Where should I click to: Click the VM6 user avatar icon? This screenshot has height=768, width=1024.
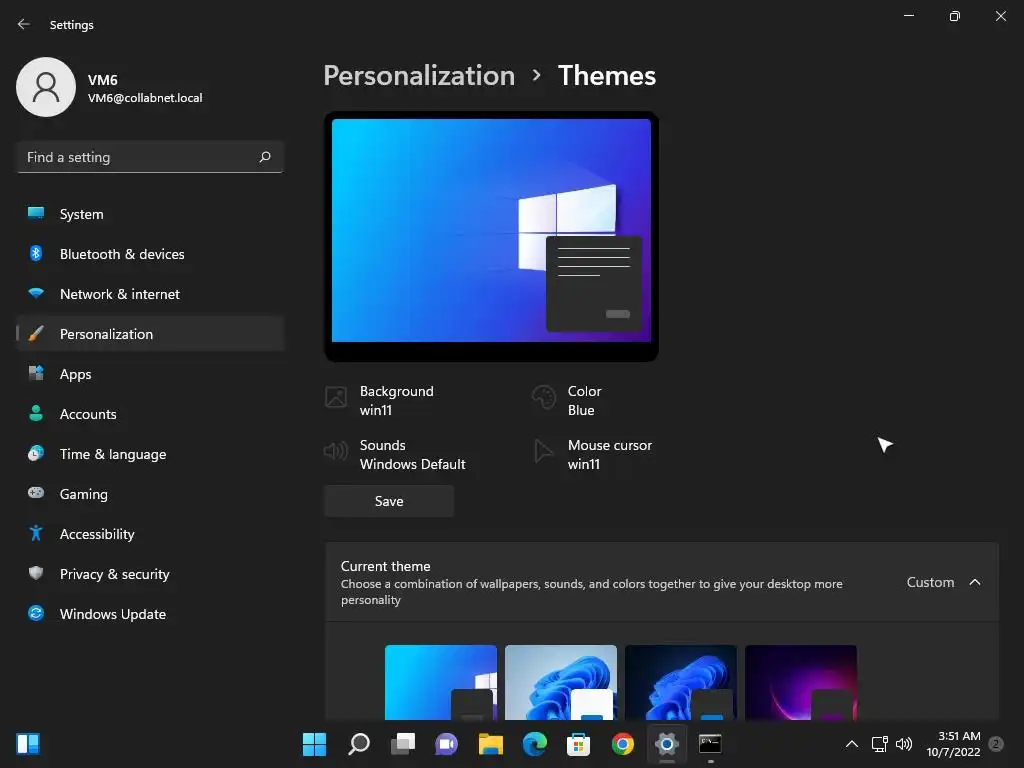(46, 87)
